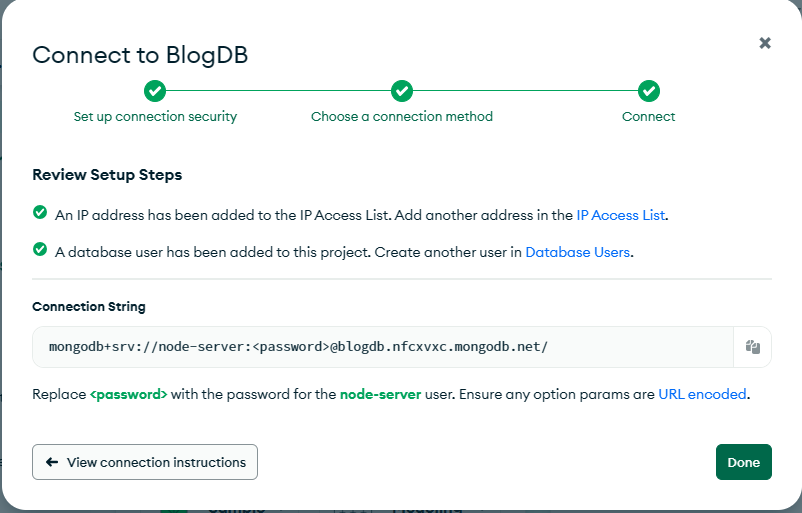Copy the connection string with clipboard icon

point(752,347)
